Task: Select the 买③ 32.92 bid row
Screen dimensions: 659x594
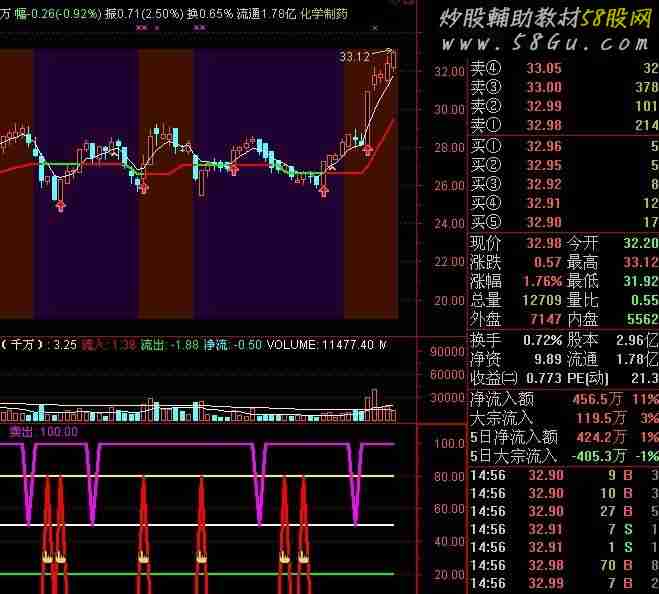Action: (564, 184)
